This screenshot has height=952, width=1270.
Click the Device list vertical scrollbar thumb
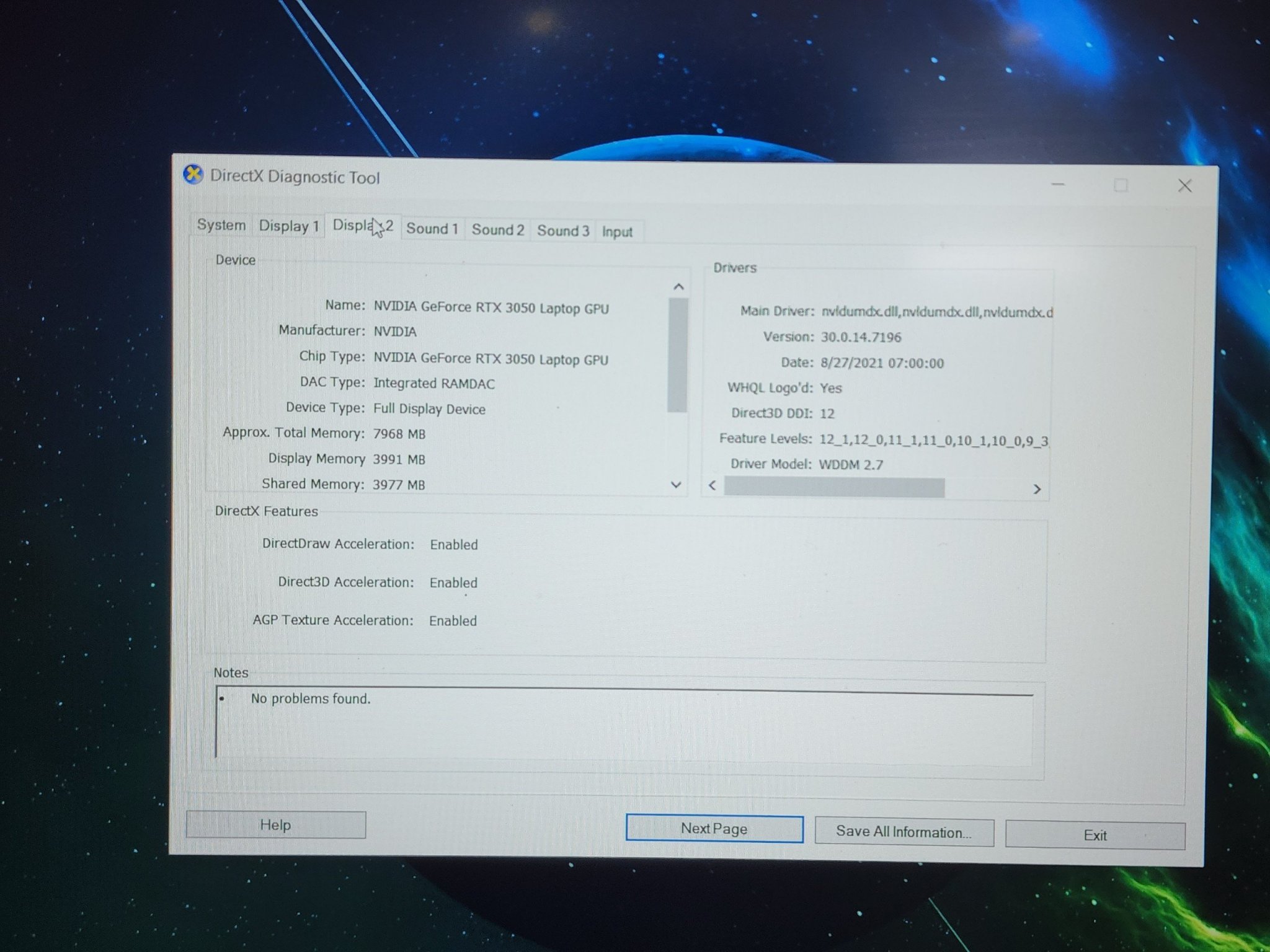677,355
